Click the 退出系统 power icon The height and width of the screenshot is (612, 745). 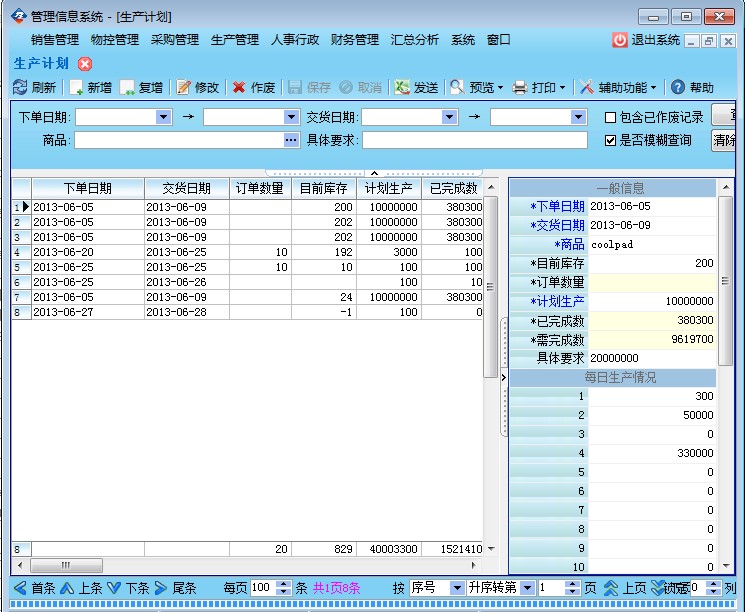point(620,40)
